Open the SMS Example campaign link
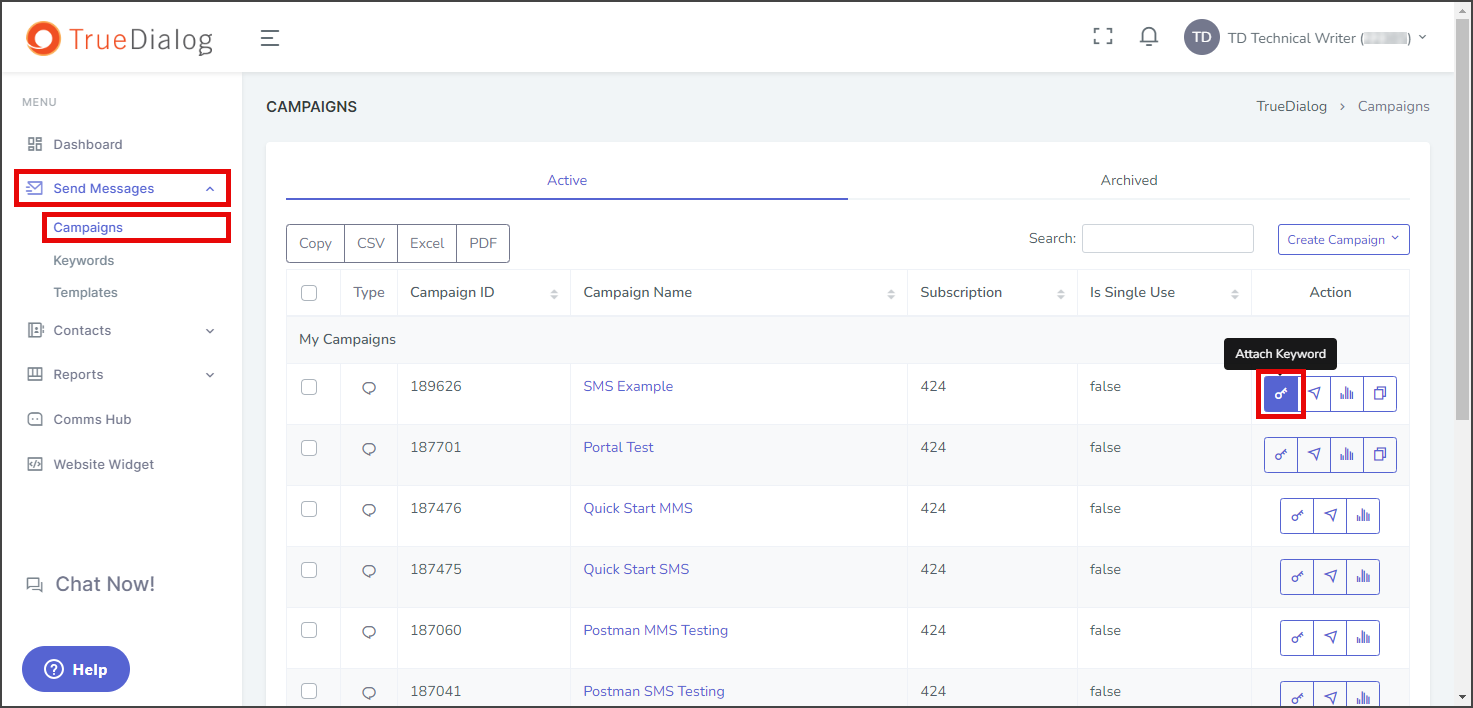Screen dimensions: 1473x708 coord(628,386)
